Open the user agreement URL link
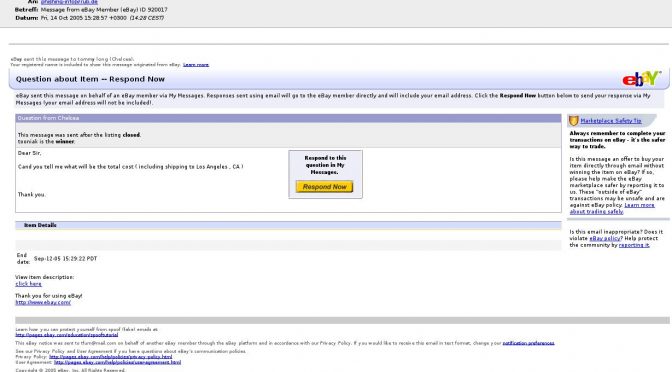The height and width of the screenshot is (372, 672). (117, 362)
